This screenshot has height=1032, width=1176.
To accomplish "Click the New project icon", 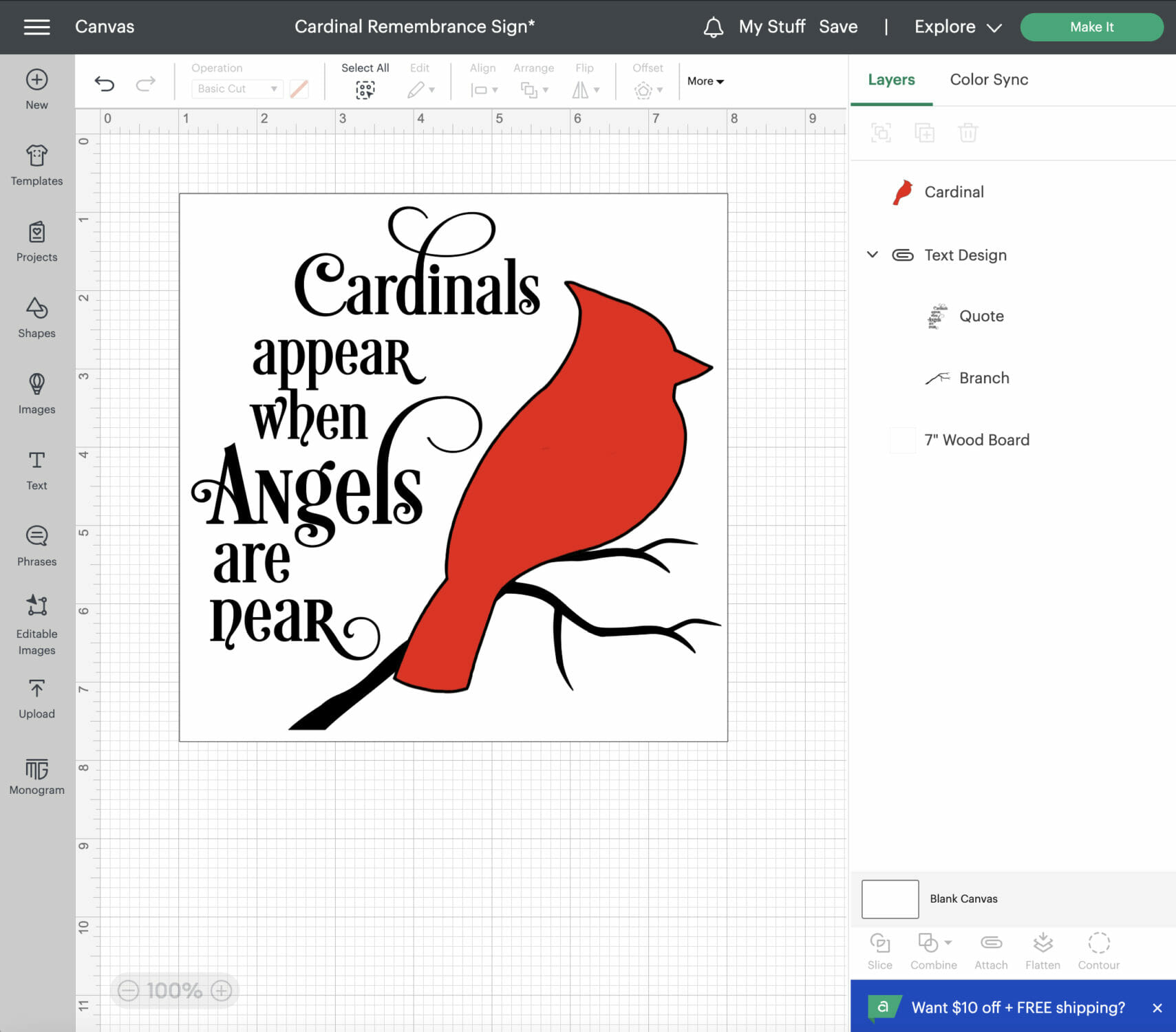I will pos(36,89).
